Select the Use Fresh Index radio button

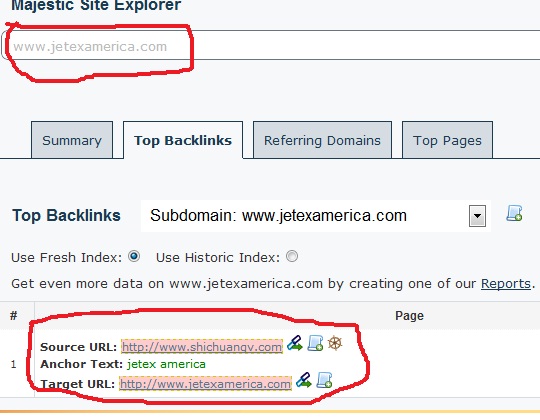click(134, 256)
